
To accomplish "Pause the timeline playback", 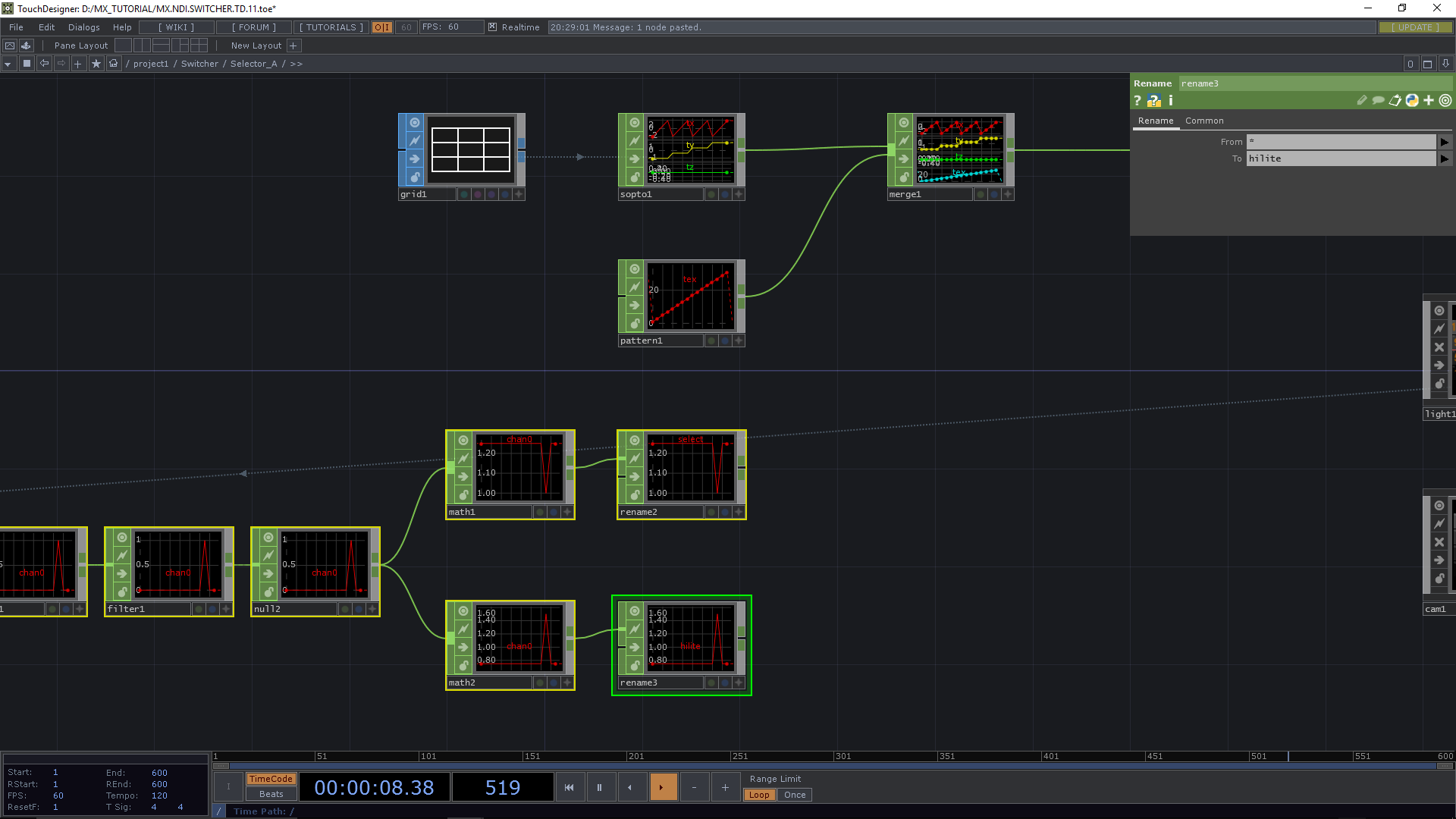I will 600,787.
